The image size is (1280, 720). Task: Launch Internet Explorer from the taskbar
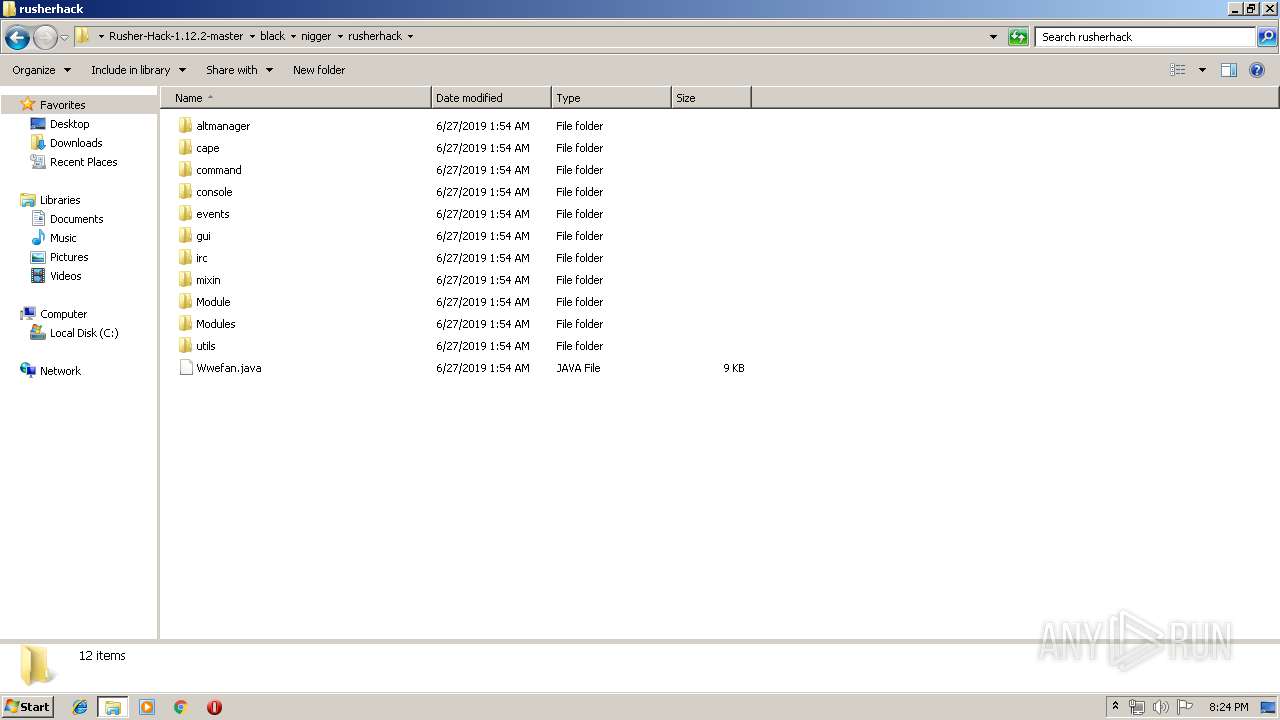tap(80, 707)
